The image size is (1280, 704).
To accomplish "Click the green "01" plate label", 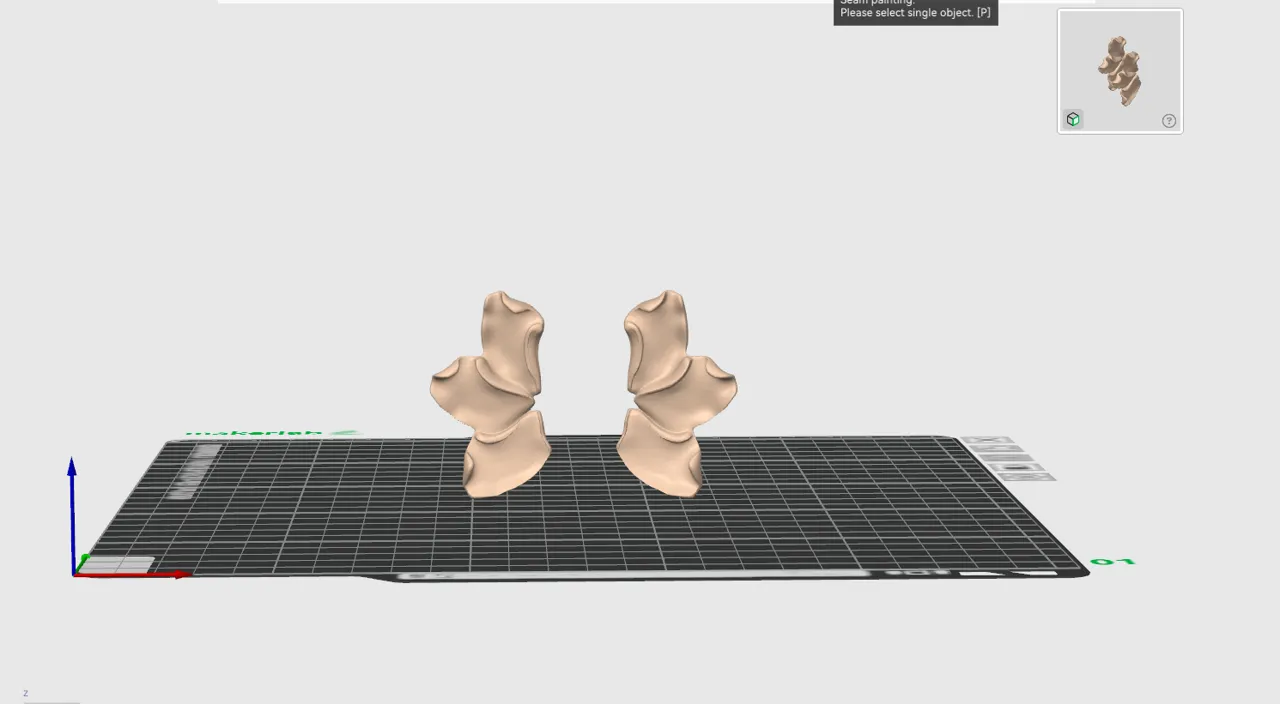I will pos(1113,562).
